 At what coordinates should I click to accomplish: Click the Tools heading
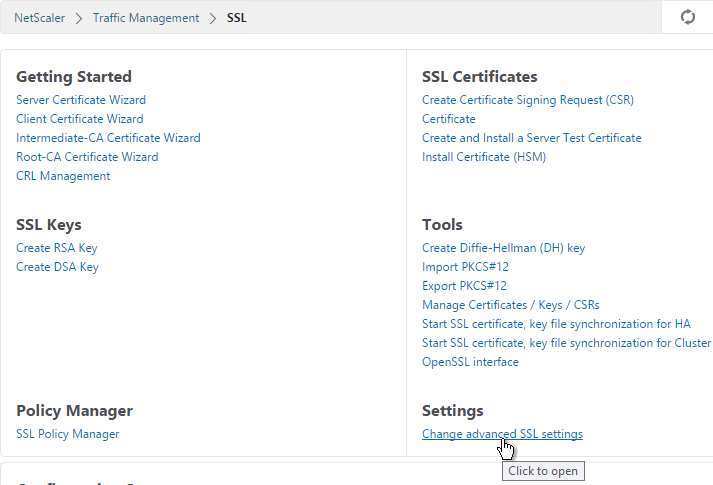pyautogui.click(x=442, y=225)
